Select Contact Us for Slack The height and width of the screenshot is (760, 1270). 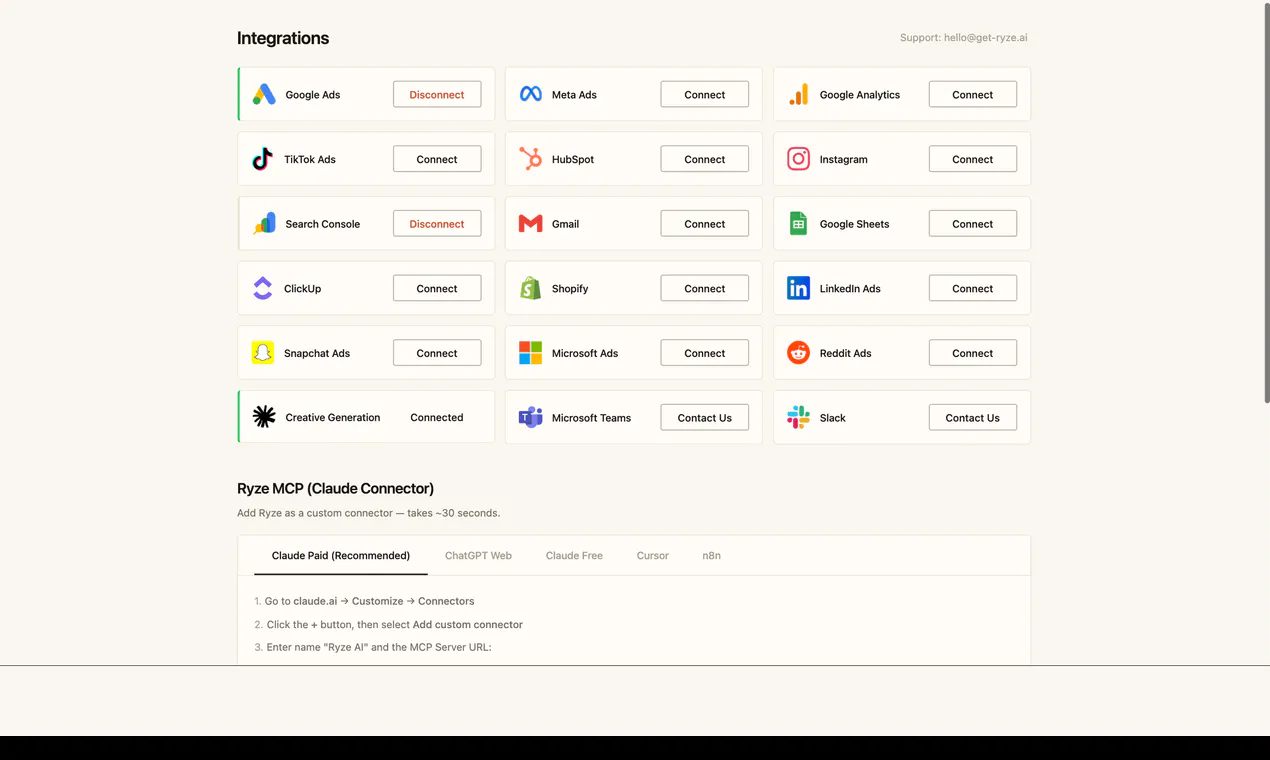point(973,417)
